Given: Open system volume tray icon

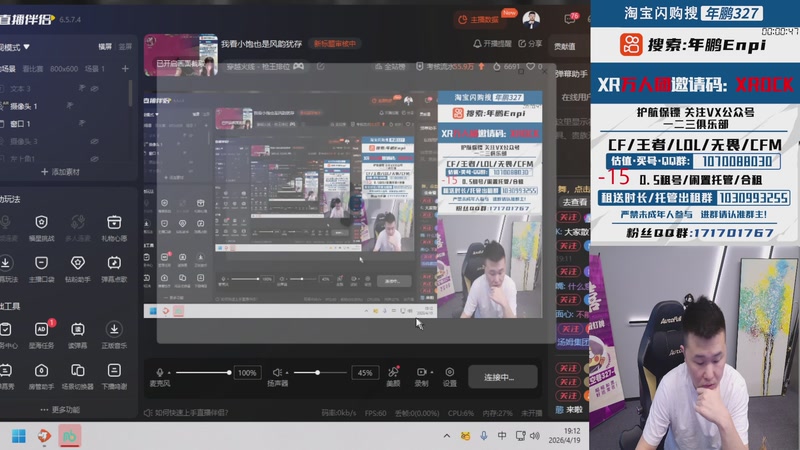Looking at the screenshot, I should (x=534, y=436).
